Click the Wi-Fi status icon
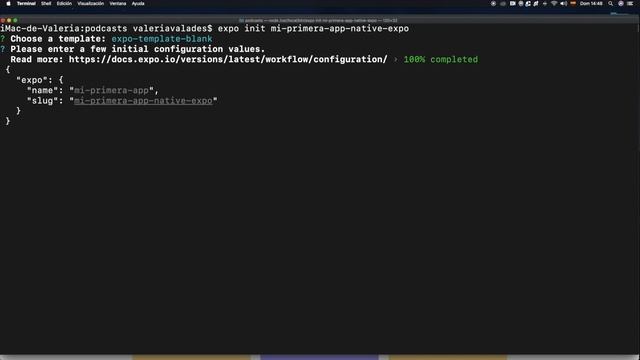This screenshot has height=360, width=640. click(554, 4)
